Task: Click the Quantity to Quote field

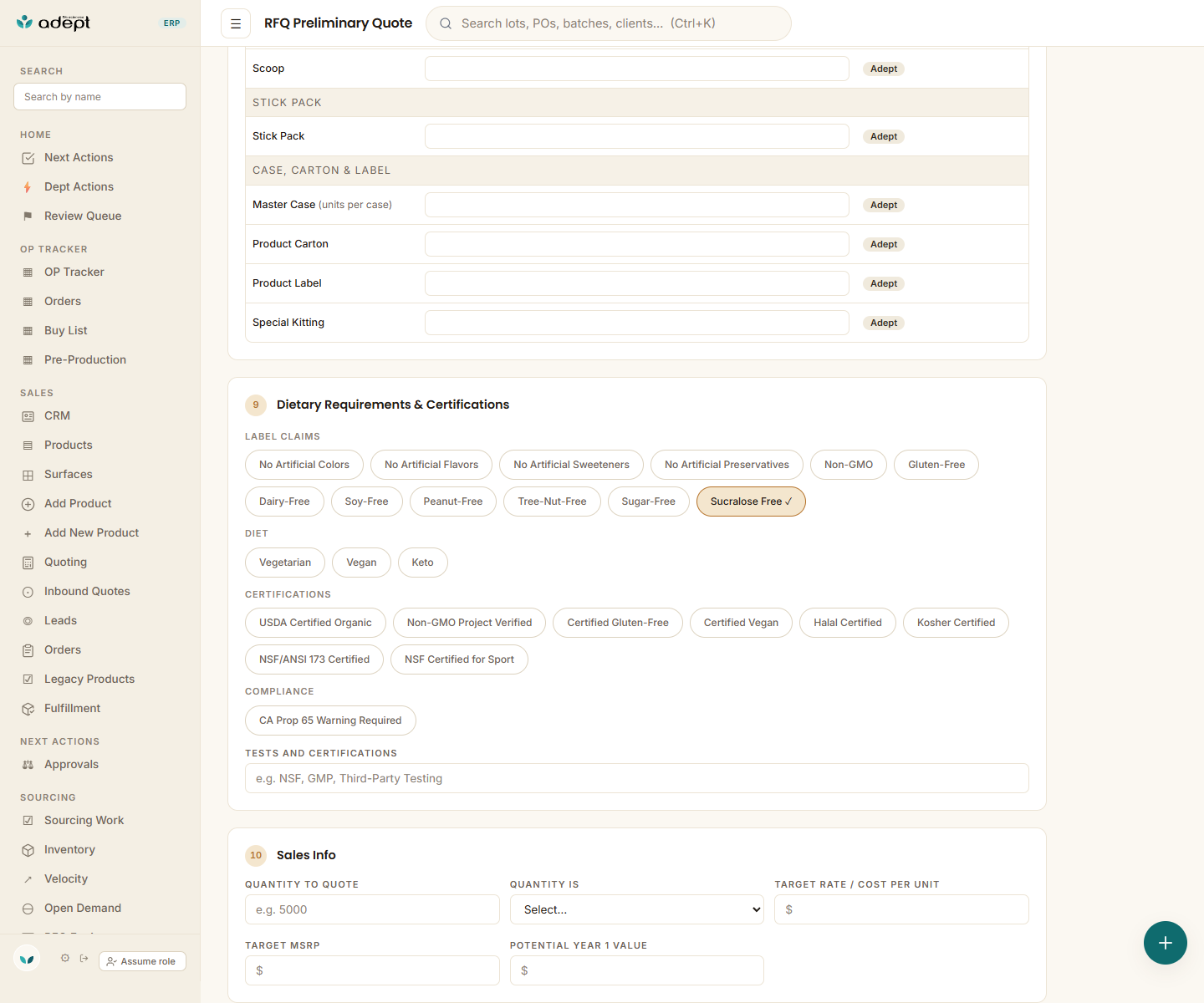Action: click(372, 909)
